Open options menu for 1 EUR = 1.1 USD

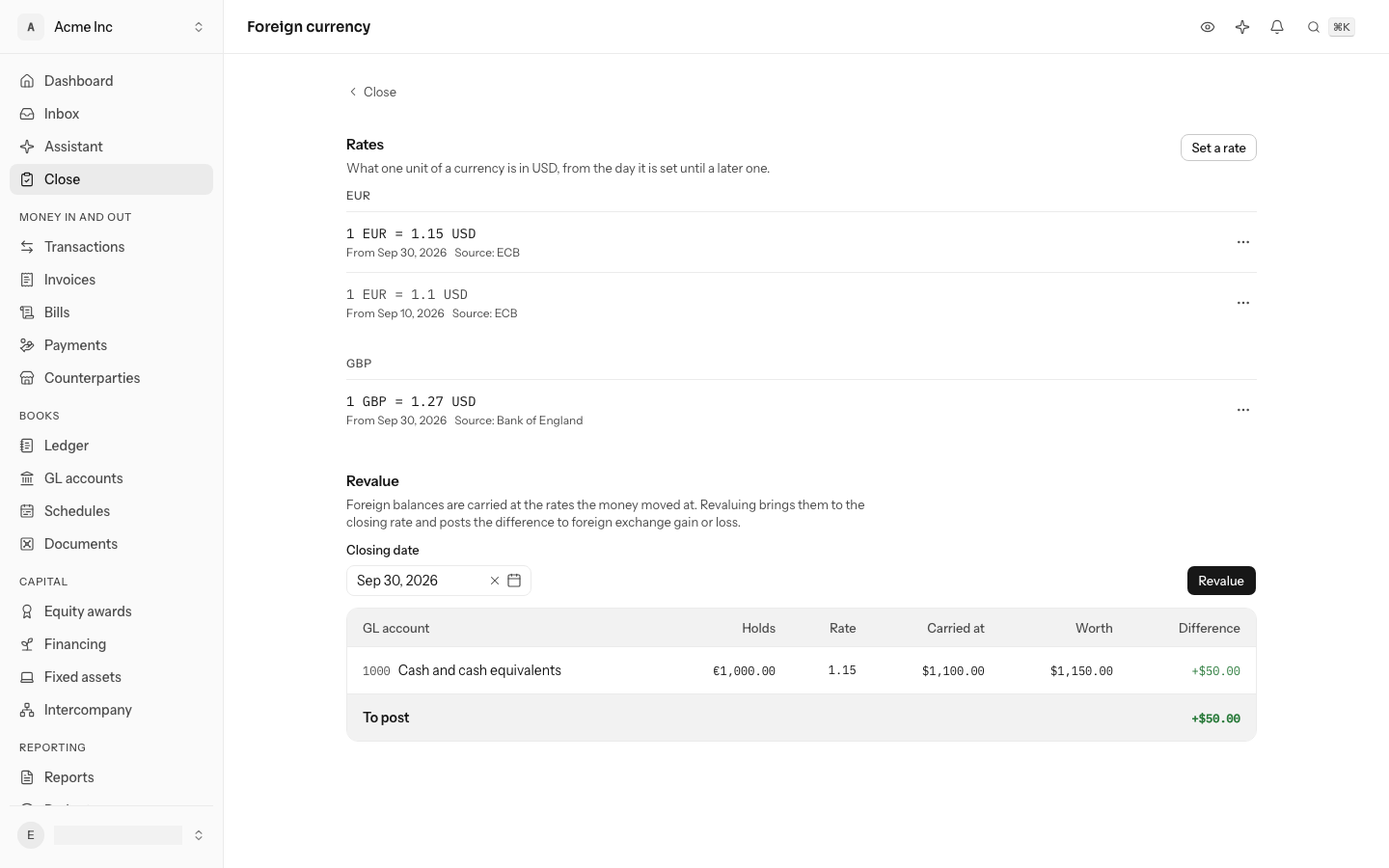[1243, 303]
